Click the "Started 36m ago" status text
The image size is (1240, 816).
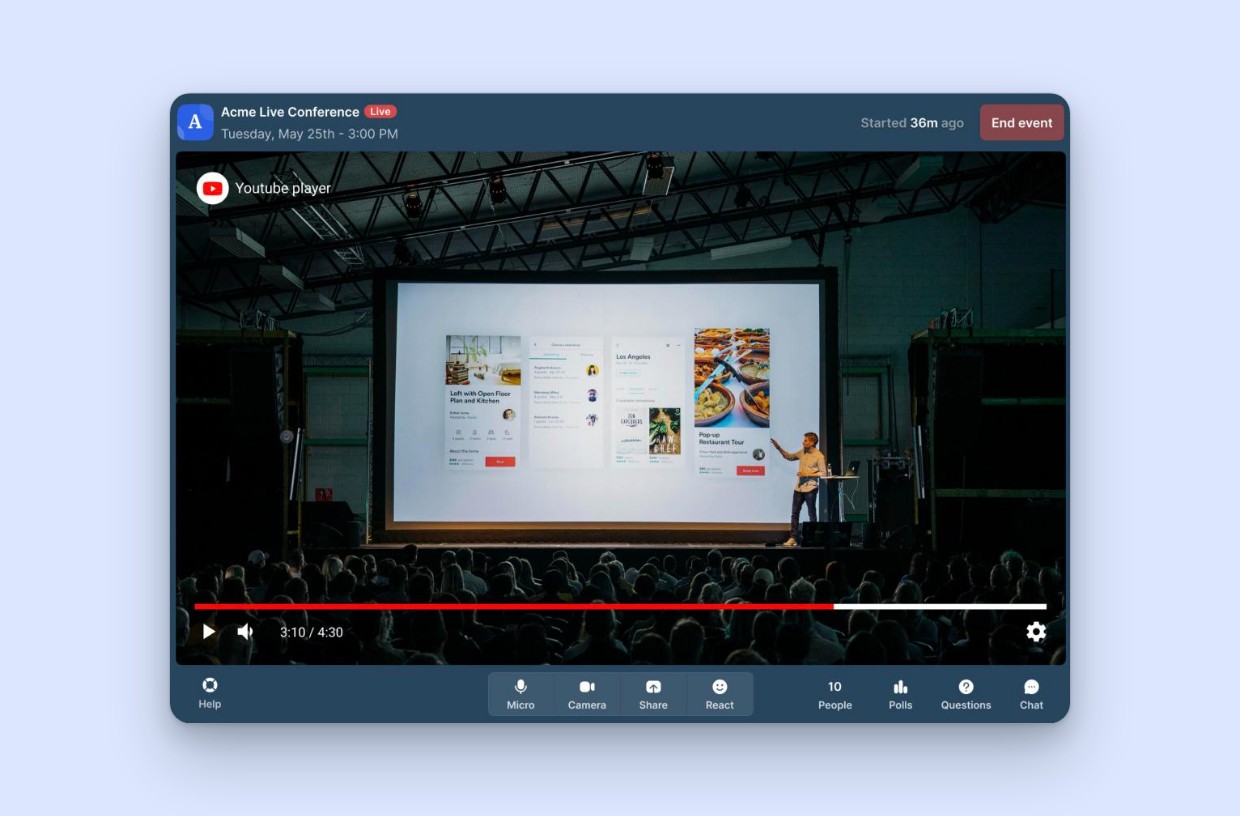point(912,123)
